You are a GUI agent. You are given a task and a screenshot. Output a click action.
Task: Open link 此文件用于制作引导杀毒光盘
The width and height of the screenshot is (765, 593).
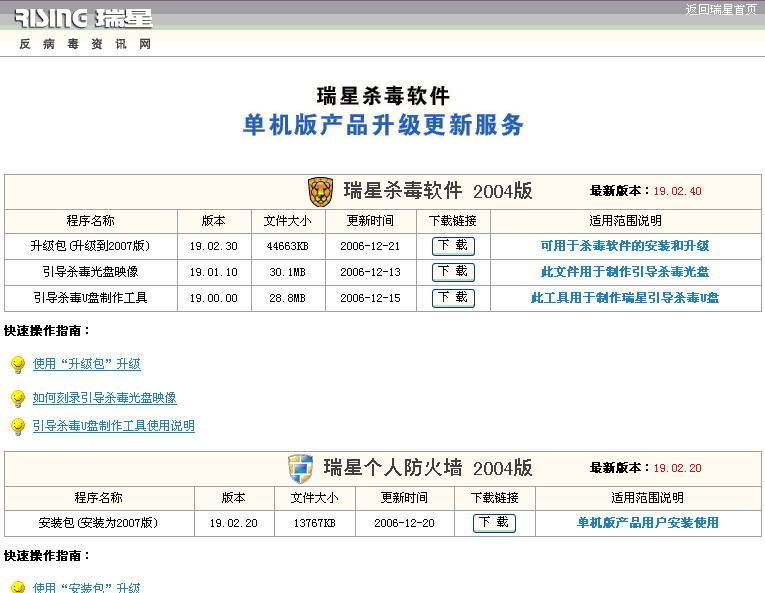(625, 272)
